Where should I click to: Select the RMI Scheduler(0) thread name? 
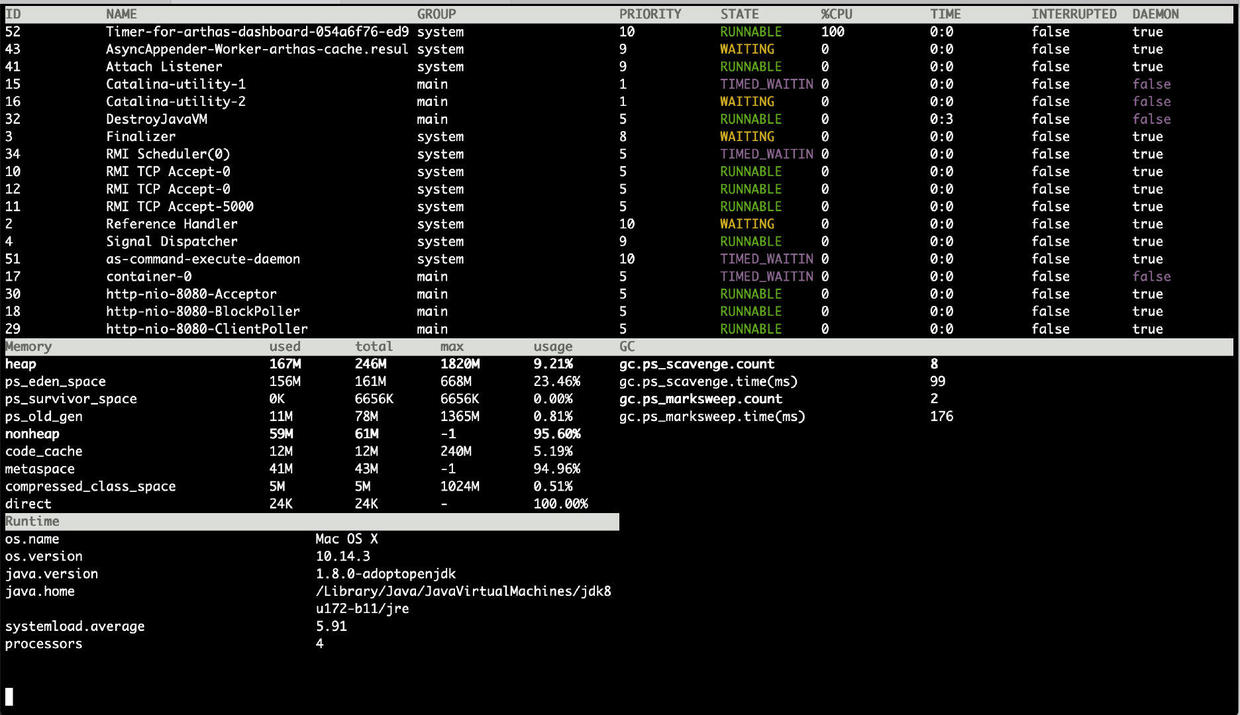pyautogui.click(x=168, y=154)
